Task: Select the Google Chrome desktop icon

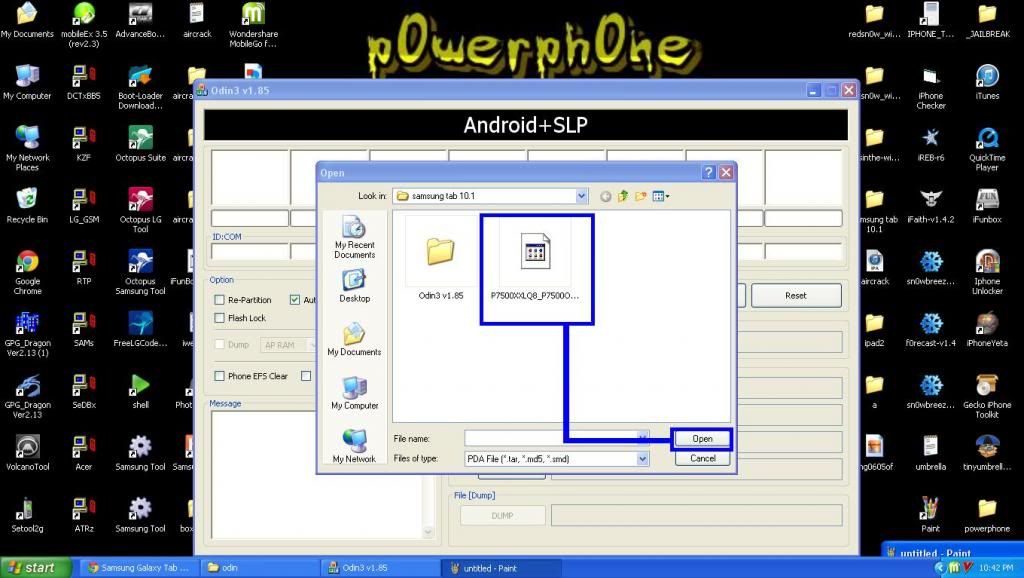Action: click(27, 272)
